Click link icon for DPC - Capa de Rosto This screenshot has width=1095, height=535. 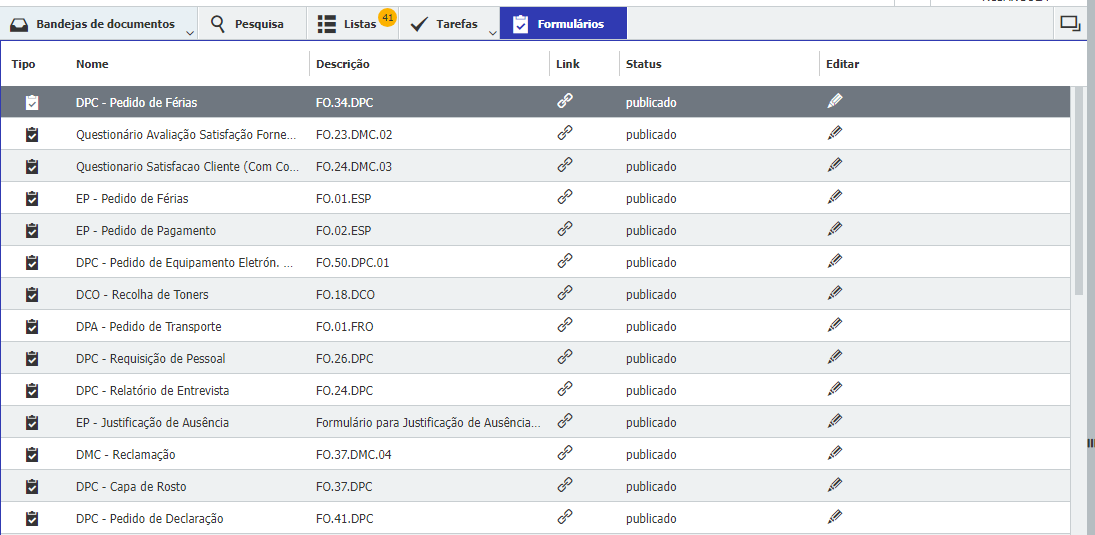coord(565,486)
